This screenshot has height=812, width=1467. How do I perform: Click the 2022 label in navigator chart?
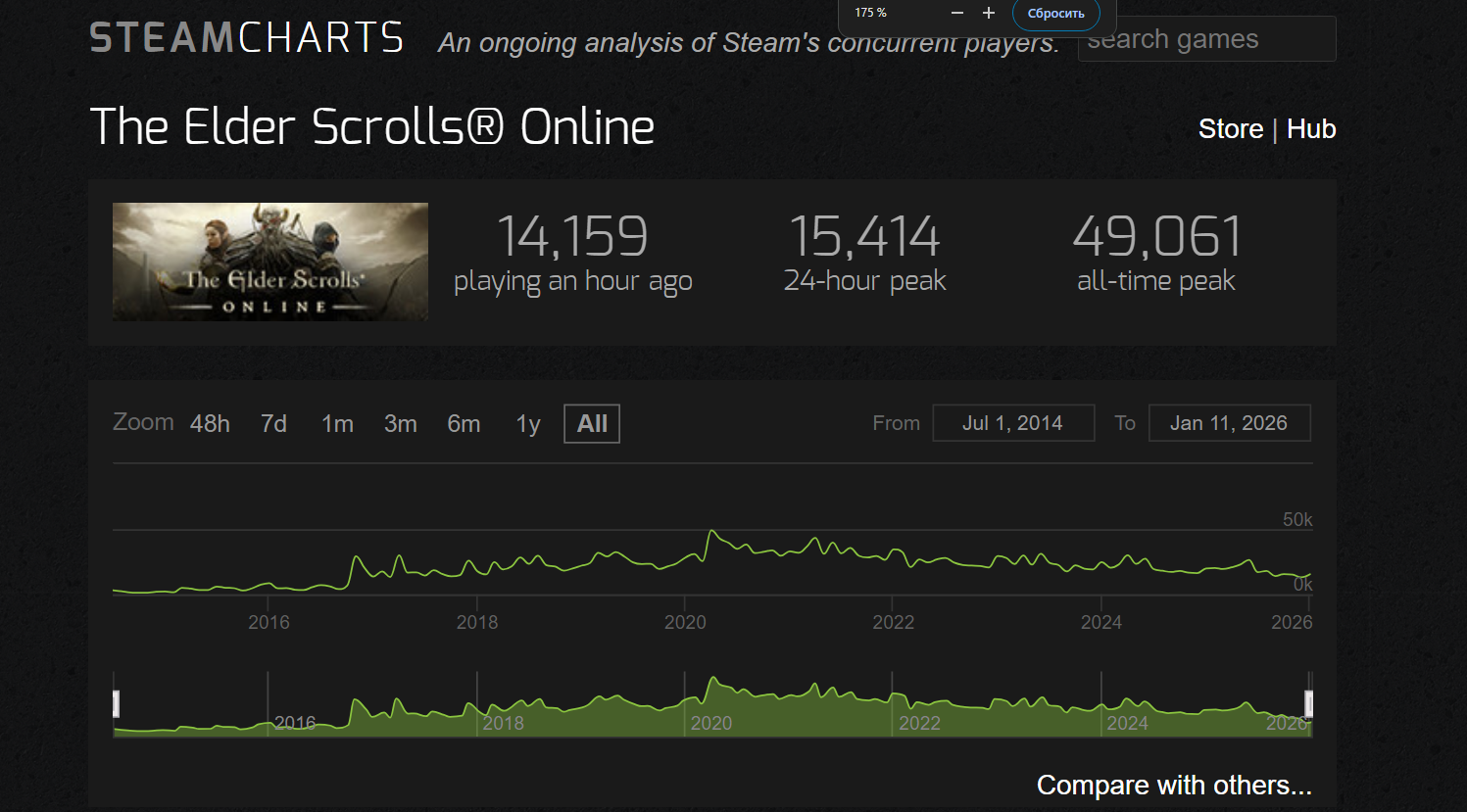click(x=919, y=723)
